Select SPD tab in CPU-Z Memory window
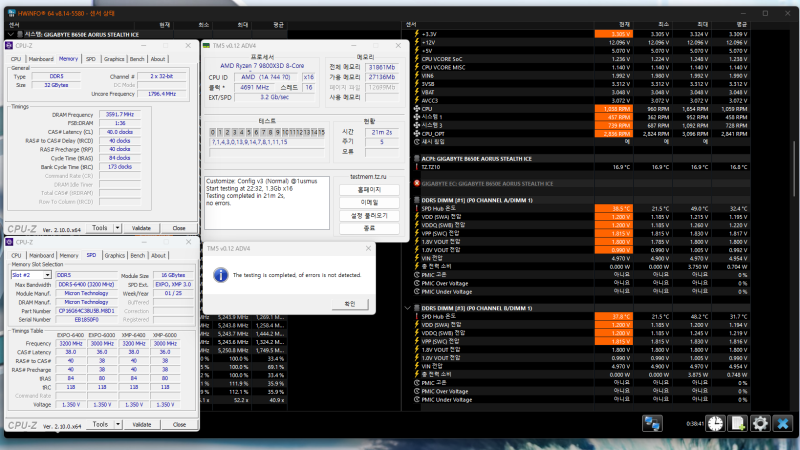Screen dimensions: 800x450 click(90, 59)
